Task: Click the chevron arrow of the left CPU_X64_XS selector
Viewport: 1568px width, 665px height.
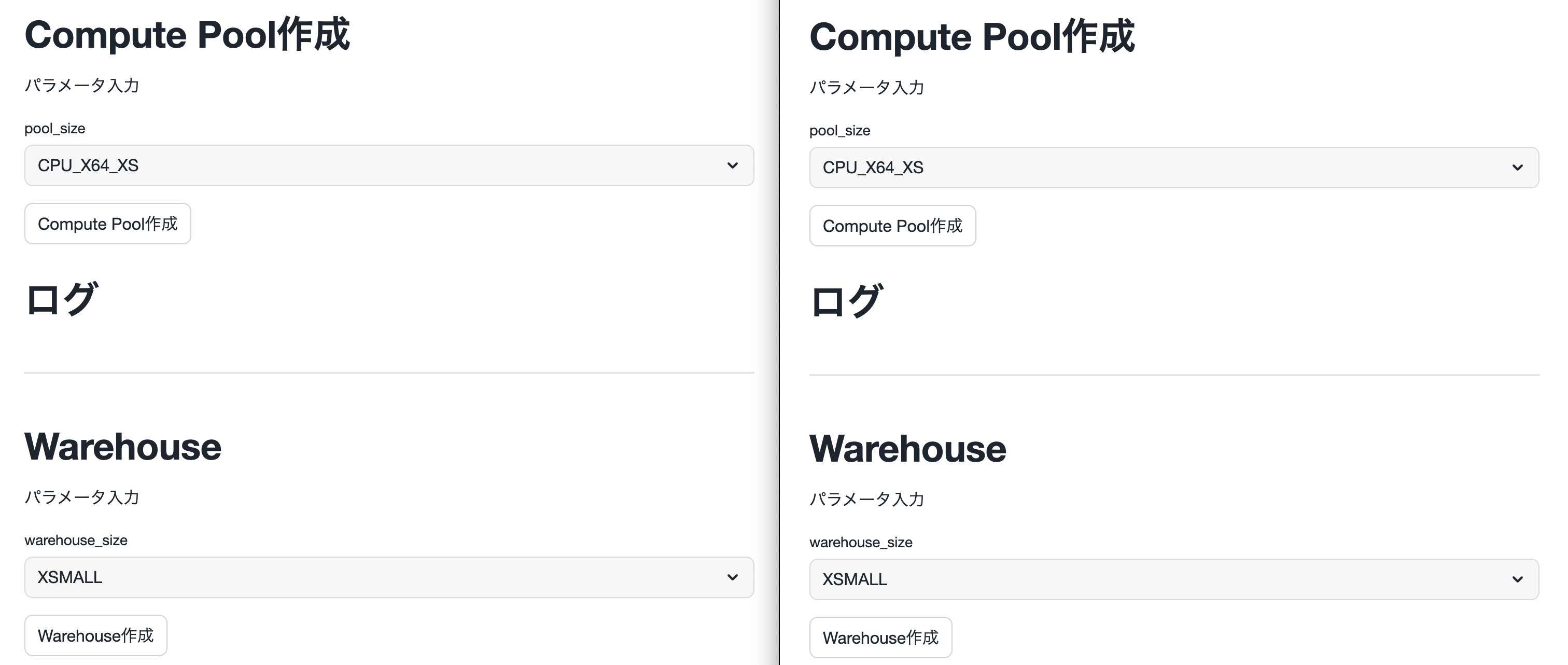Action: pyautogui.click(x=732, y=165)
